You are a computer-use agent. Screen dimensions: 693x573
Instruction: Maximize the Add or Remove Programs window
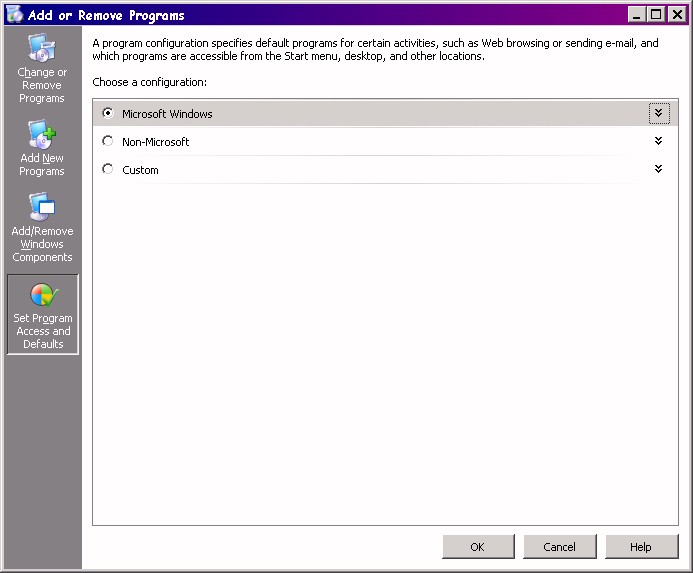656,15
